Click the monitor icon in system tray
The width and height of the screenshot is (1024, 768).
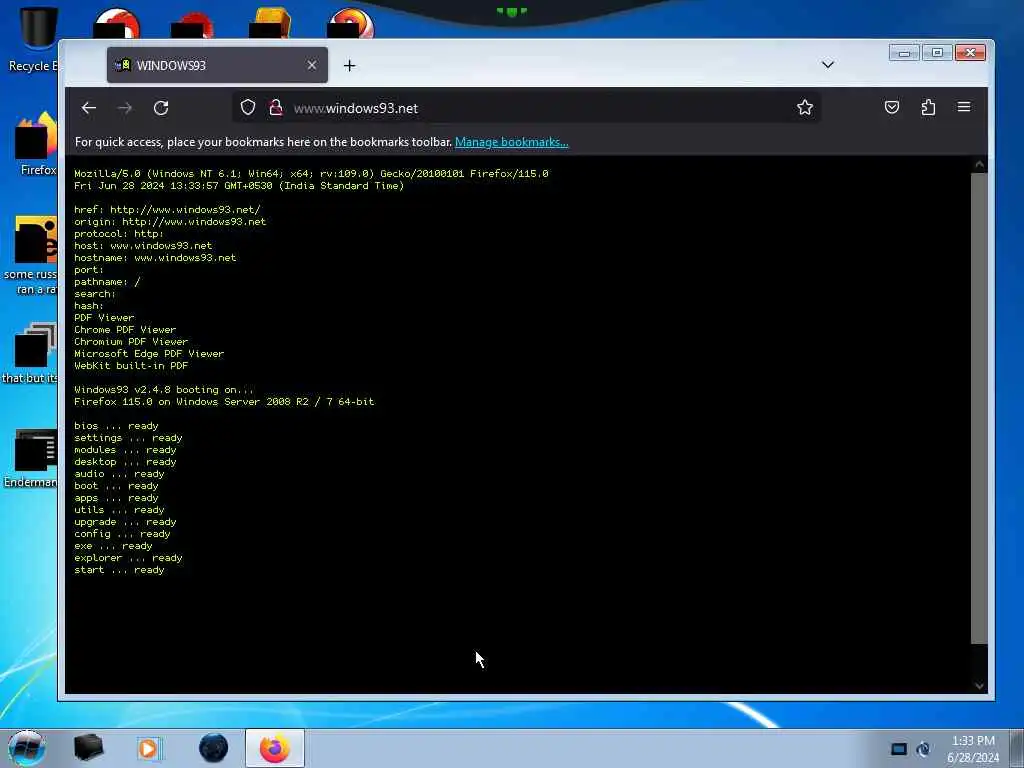coord(899,749)
